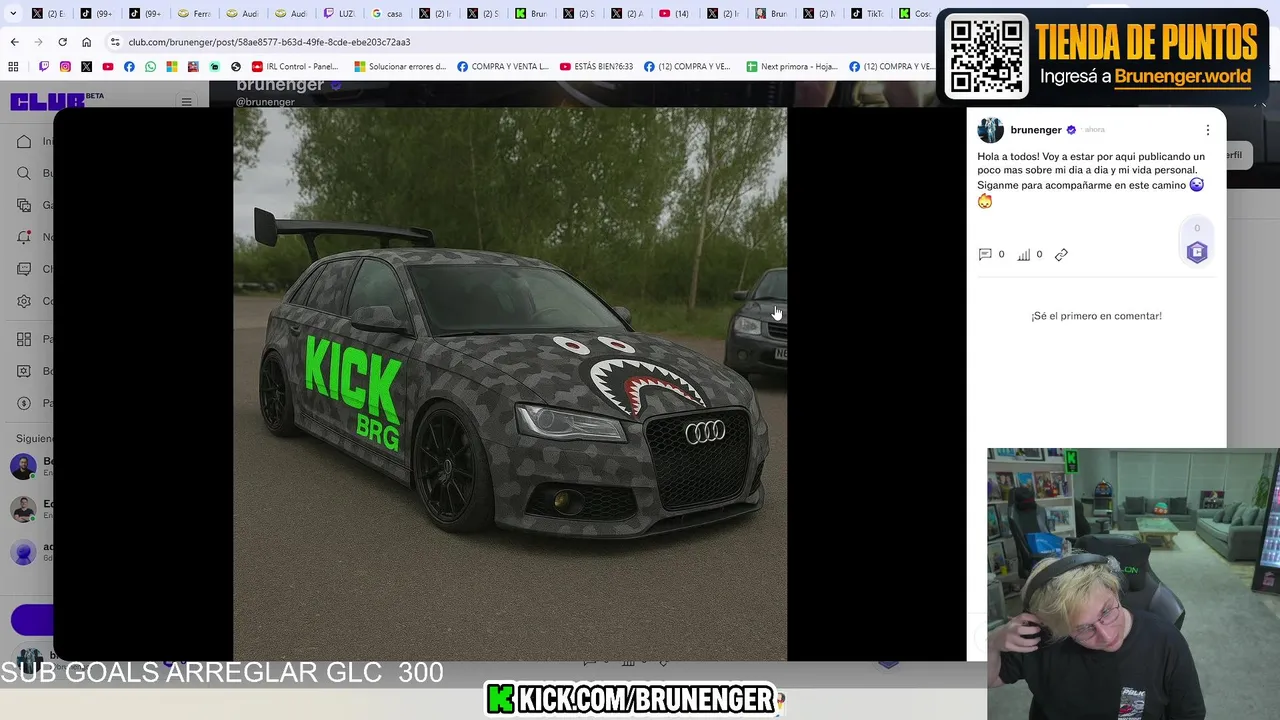Switch to the TikTok tab near right
Viewport: 1280px width, 720px height.
pyautogui.click(x=867, y=14)
